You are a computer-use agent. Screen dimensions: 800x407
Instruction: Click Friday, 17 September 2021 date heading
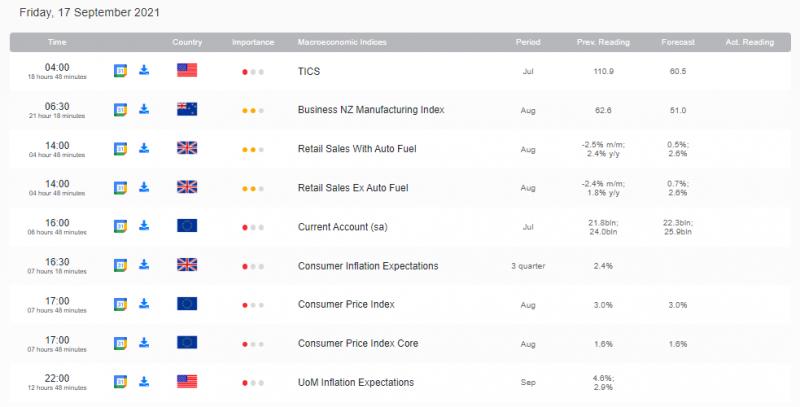click(x=89, y=13)
